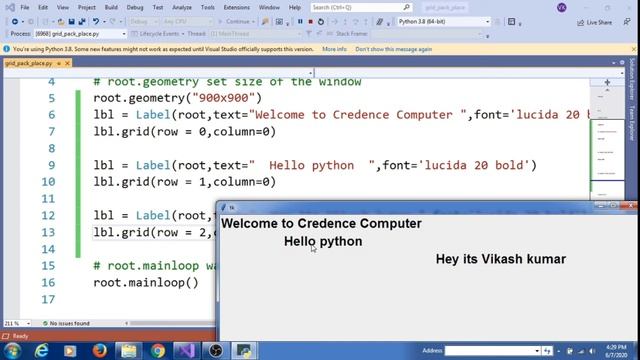This screenshot has height=360, width=640.
Task: Open Google Chrome from the taskbar
Action: [x=158, y=351]
